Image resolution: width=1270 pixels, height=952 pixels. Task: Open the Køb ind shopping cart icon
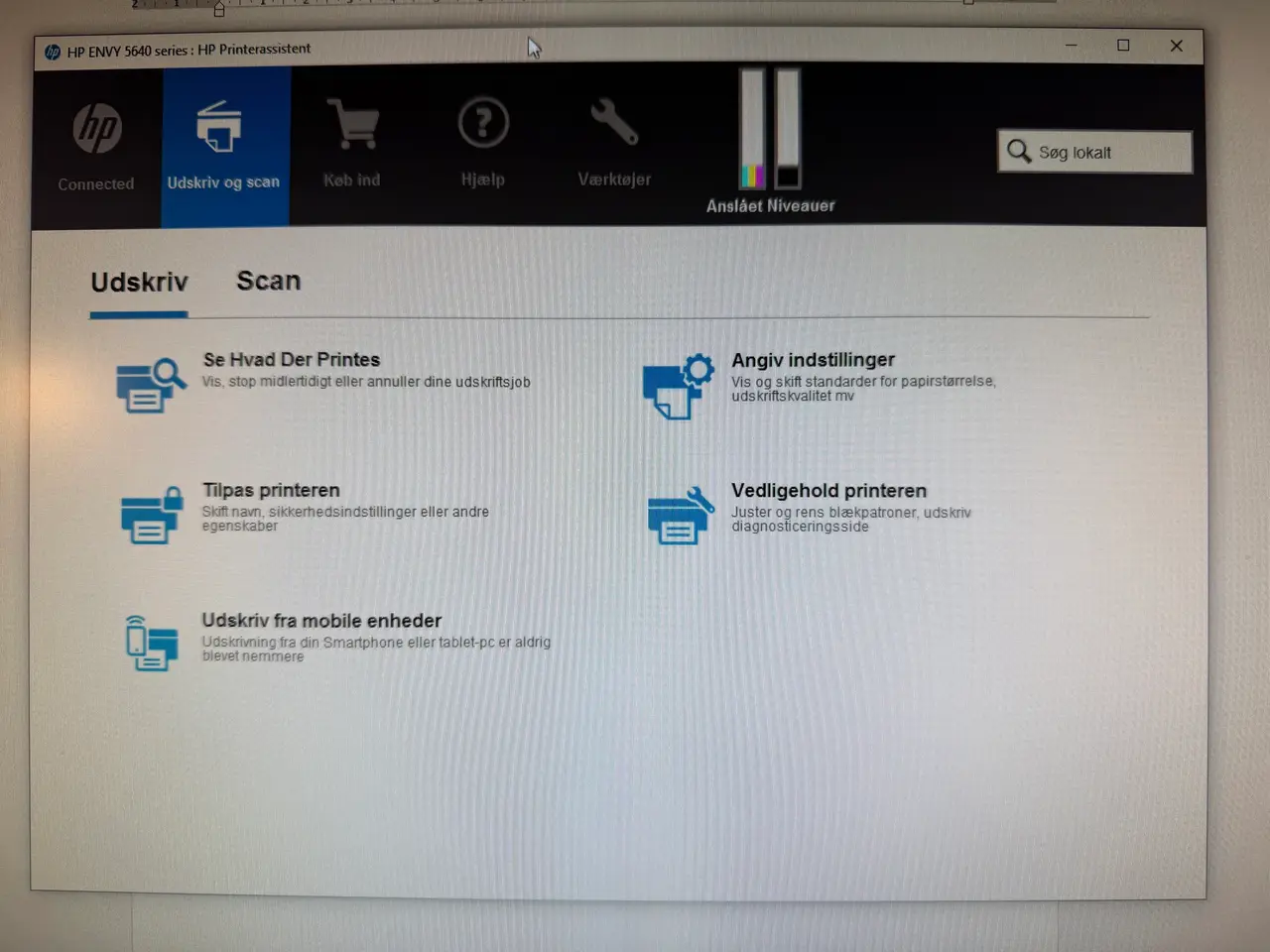pyautogui.click(x=352, y=123)
